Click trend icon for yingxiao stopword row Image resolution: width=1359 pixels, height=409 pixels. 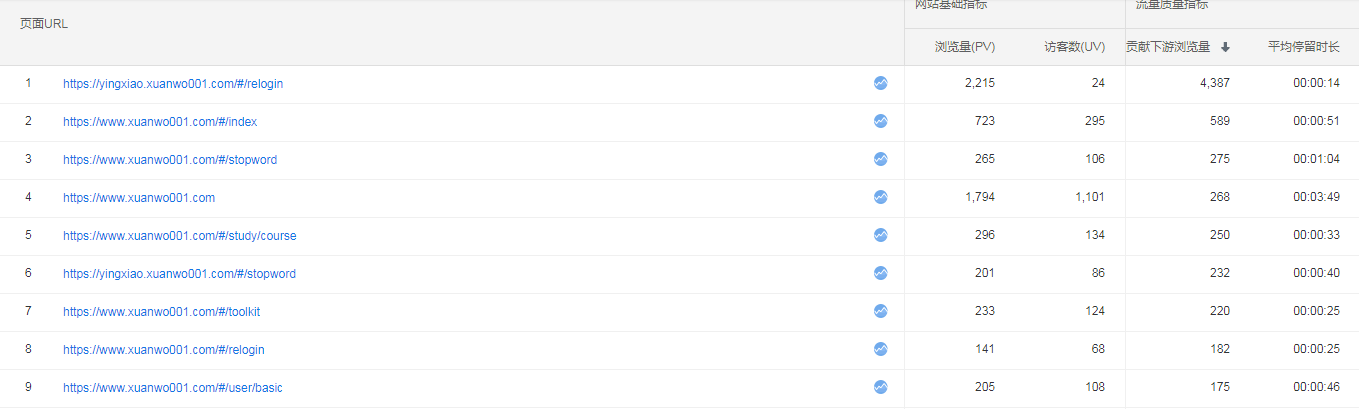[x=880, y=274]
